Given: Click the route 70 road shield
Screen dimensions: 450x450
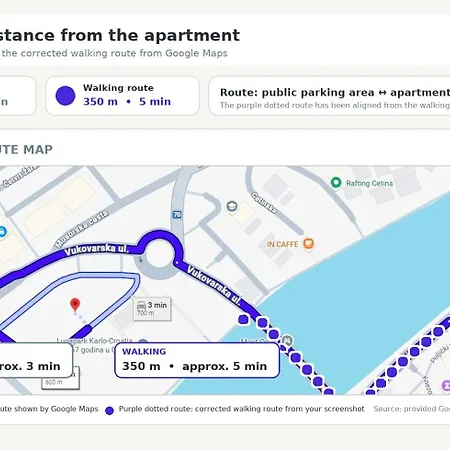Looking at the screenshot, I should coord(177,215).
